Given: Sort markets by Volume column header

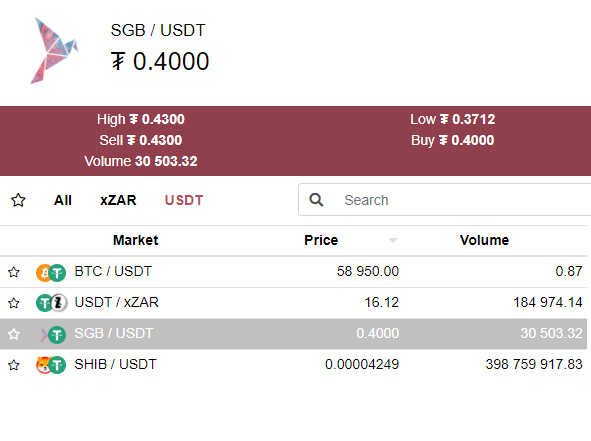Looking at the screenshot, I should click(x=484, y=240).
